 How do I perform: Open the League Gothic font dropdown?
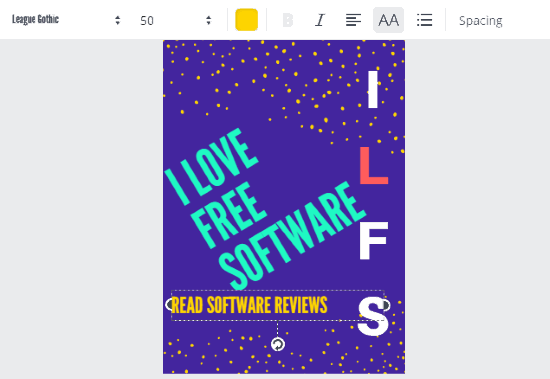point(66,20)
